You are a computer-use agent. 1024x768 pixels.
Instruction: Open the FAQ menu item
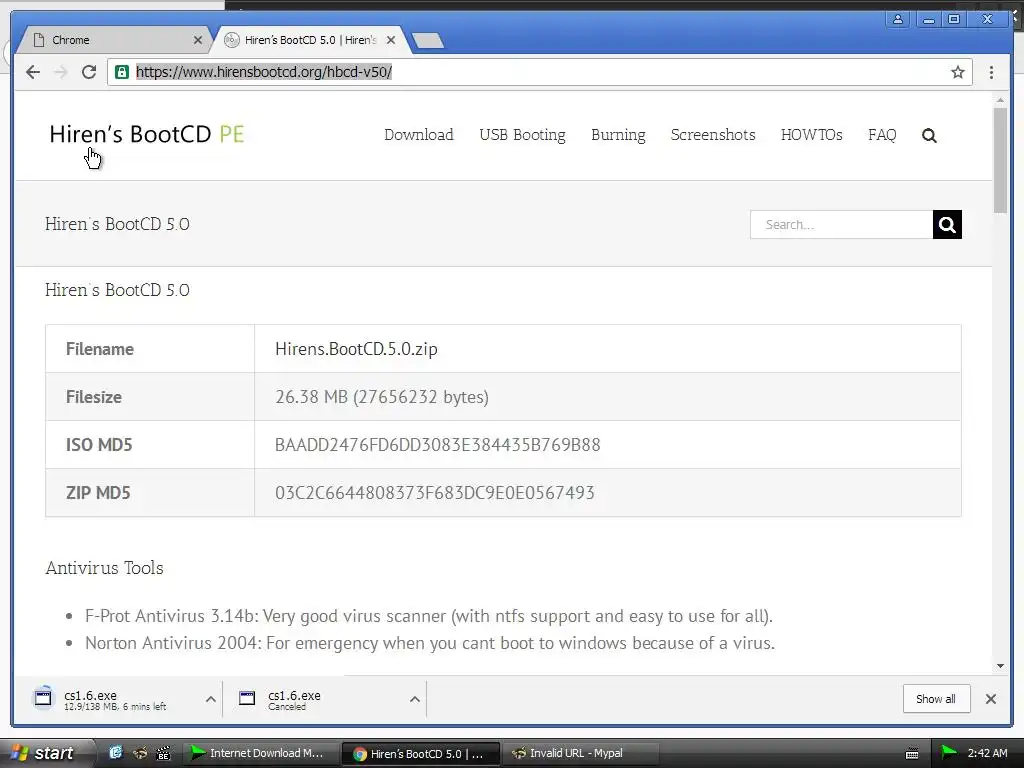point(882,135)
